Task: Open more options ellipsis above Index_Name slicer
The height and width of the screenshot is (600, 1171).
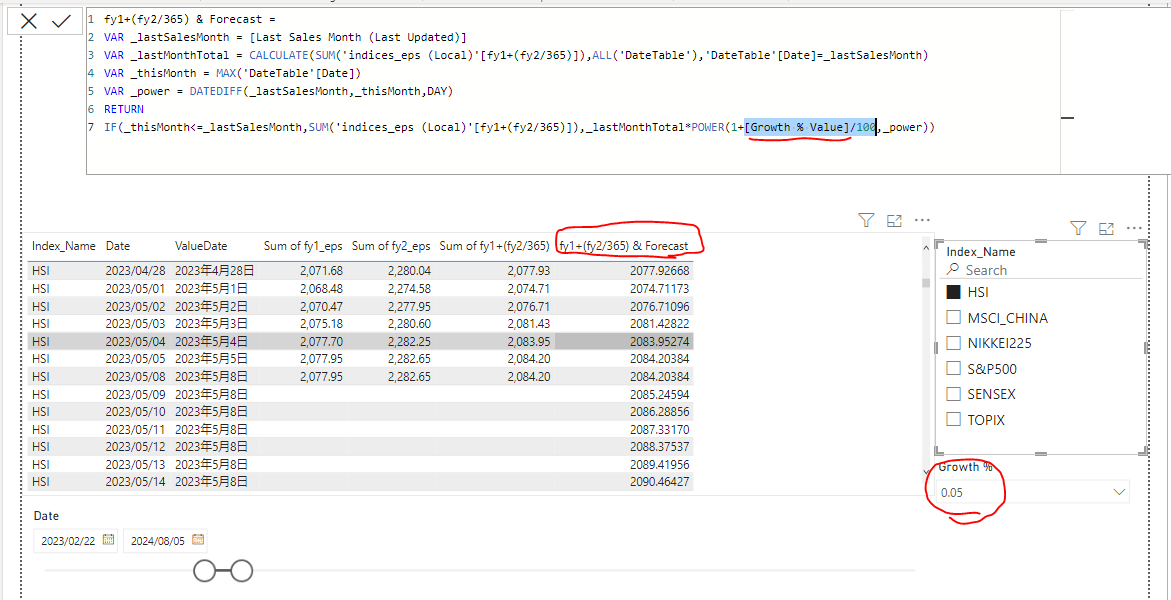Action: click(x=1134, y=228)
